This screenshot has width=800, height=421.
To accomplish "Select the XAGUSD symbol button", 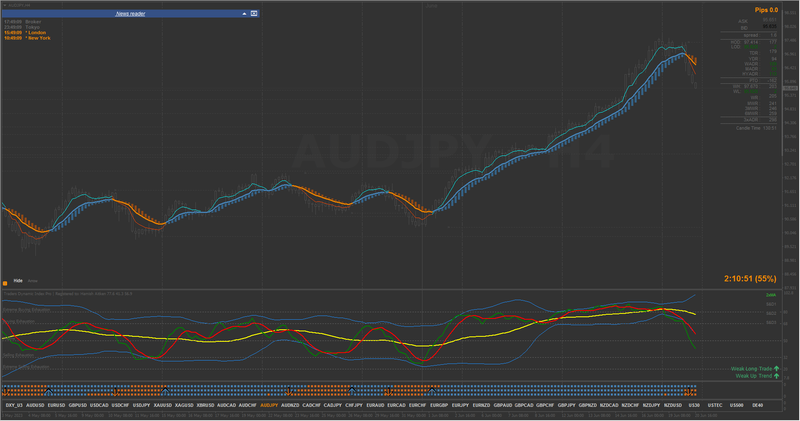I will tap(184, 405).
